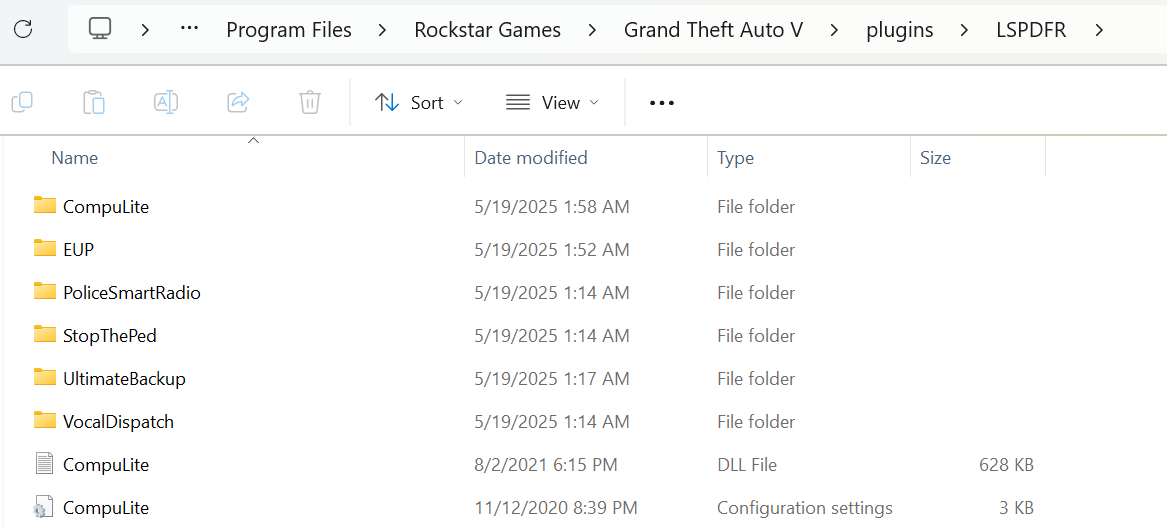Expand the chevron after LSPDFR breadcrumb

point(1099,30)
